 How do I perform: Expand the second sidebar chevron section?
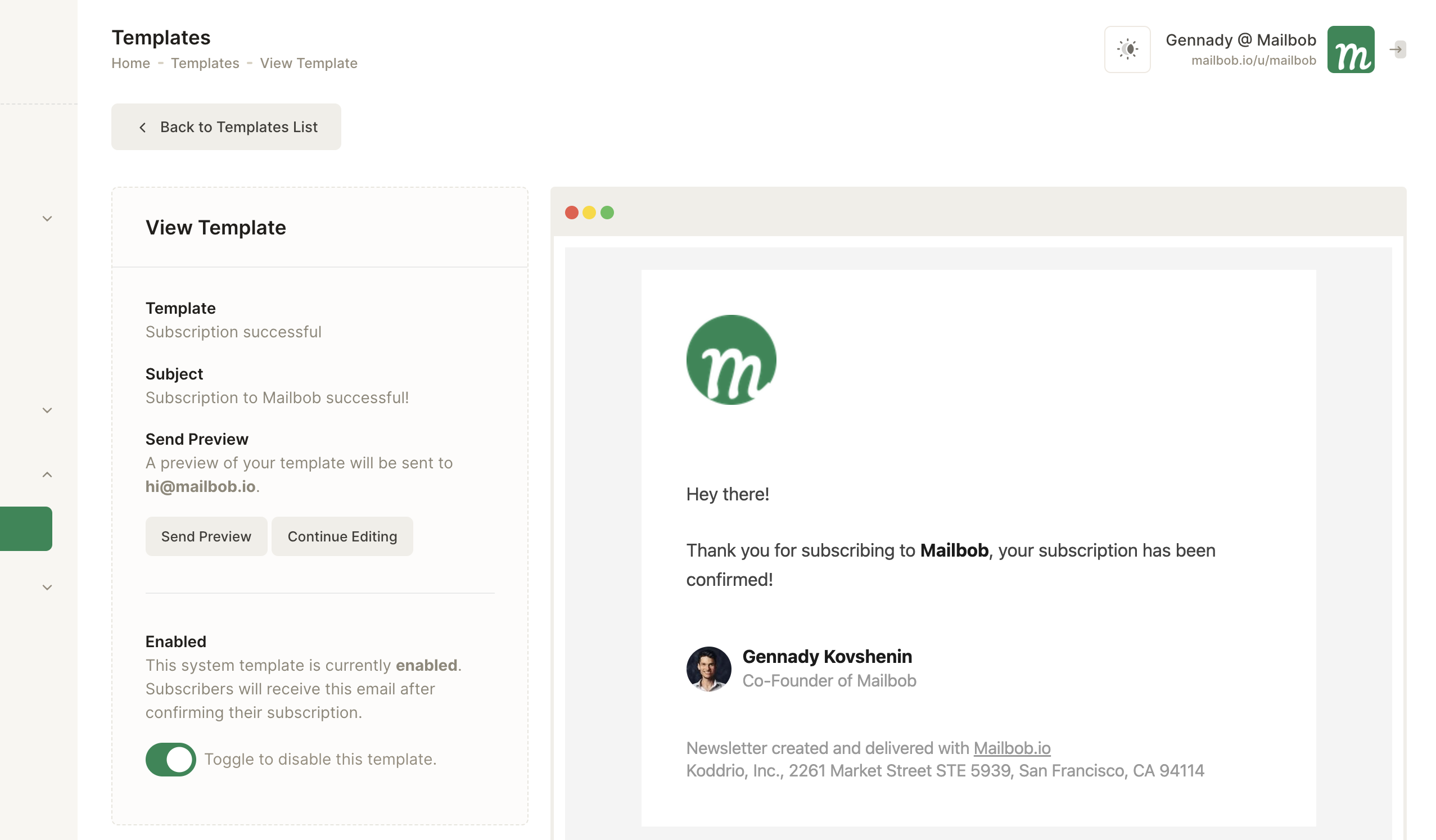47,410
